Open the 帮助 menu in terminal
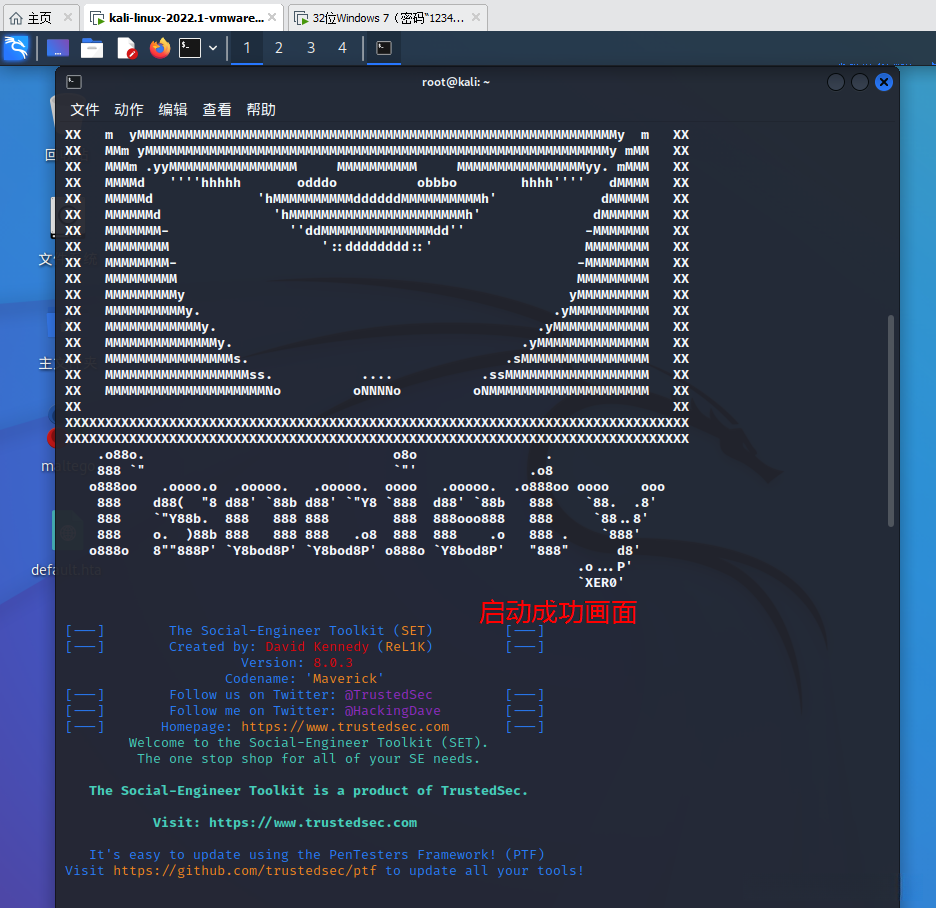 tap(261, 110)
